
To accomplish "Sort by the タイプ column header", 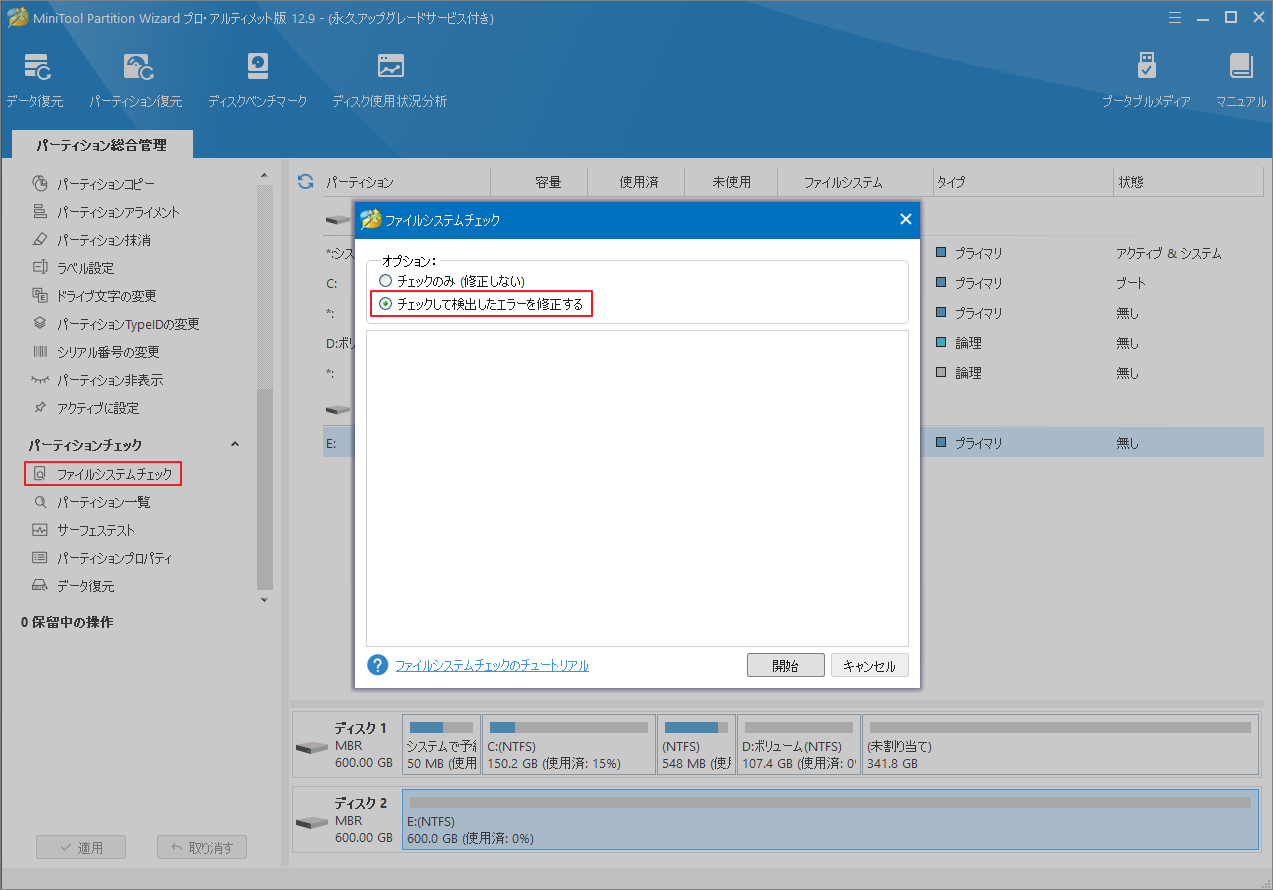I will (949, 182).
